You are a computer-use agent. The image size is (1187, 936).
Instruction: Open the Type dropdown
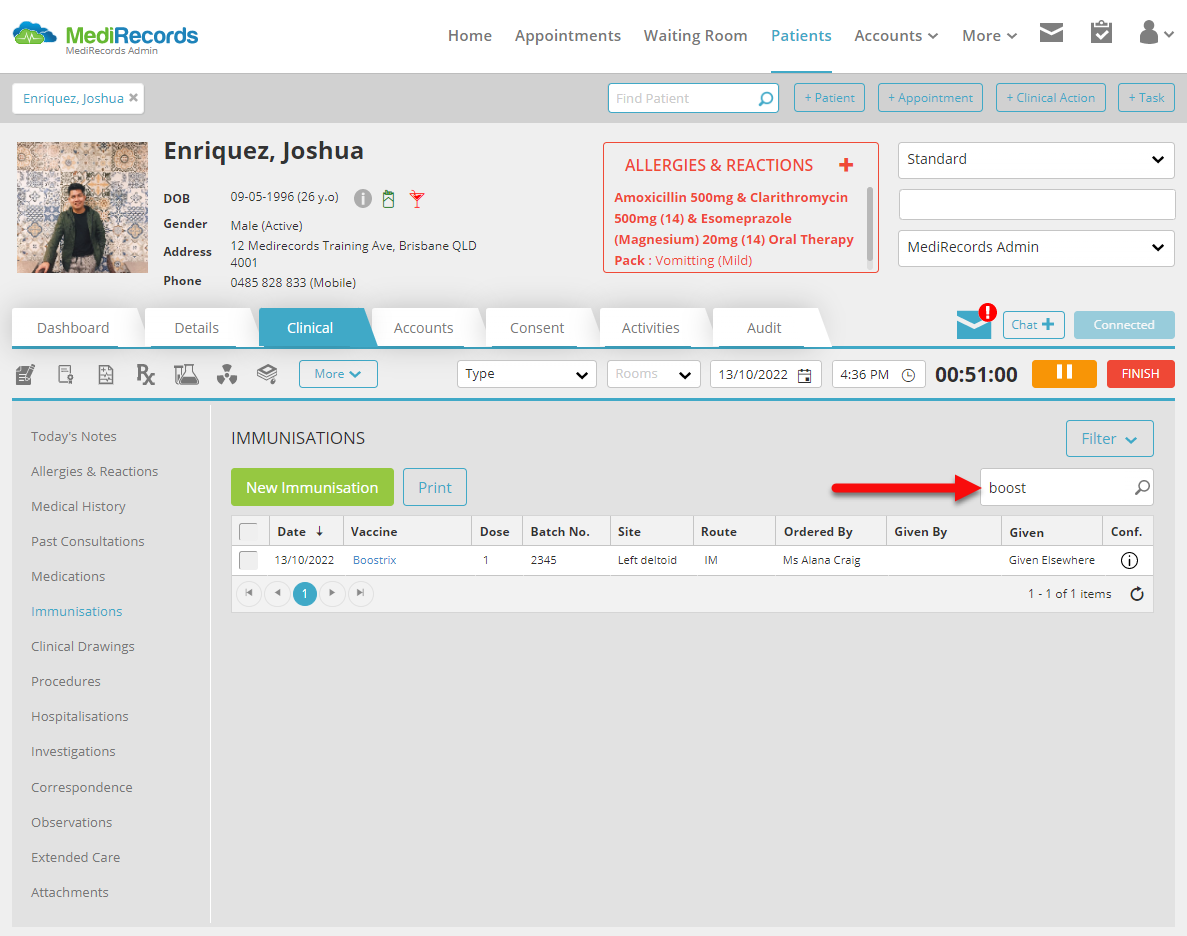click(526, 374)
